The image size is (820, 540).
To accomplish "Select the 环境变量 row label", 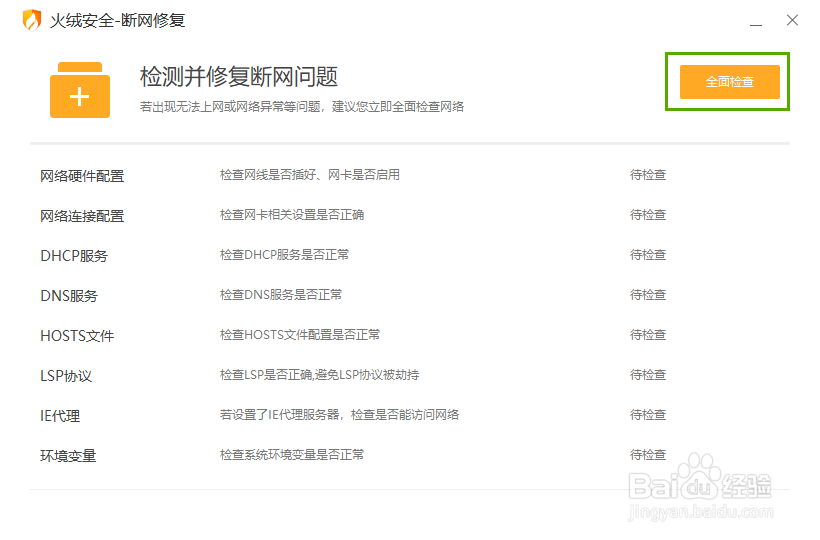I will (x=68, y=456).
